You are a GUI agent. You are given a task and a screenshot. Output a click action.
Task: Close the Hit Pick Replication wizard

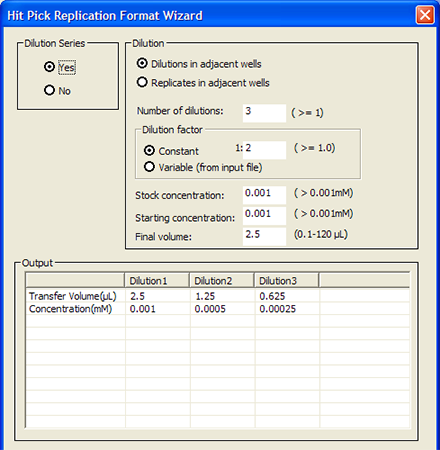click(425, 15)
